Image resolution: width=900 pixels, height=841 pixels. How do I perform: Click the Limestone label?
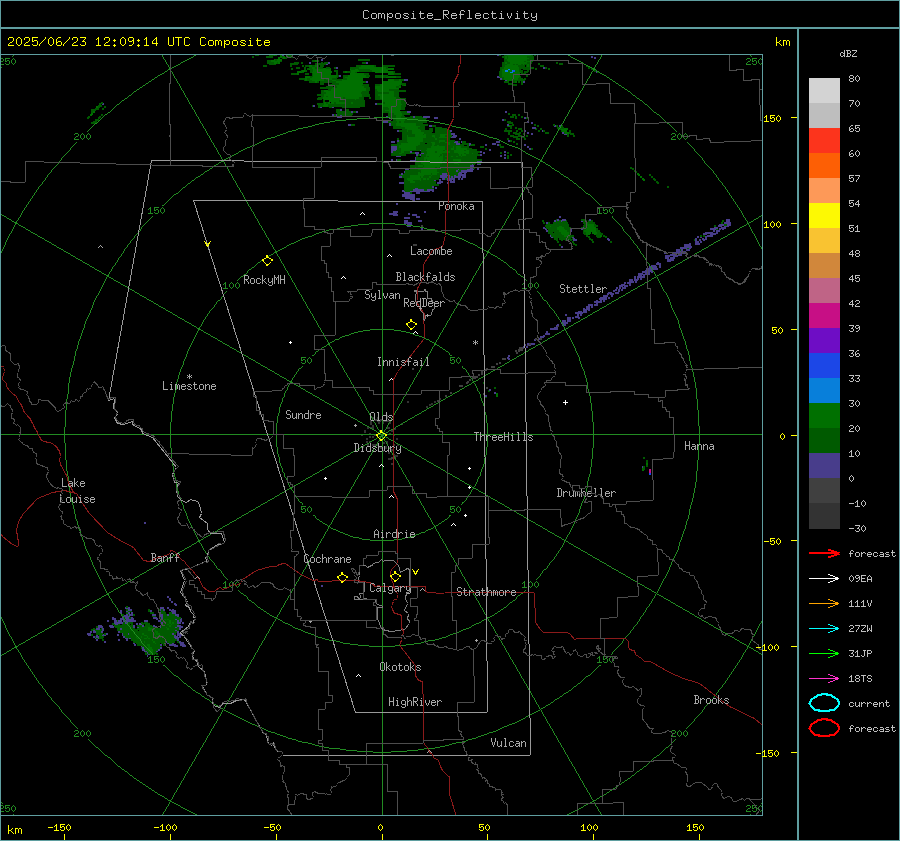coord(189,386)
